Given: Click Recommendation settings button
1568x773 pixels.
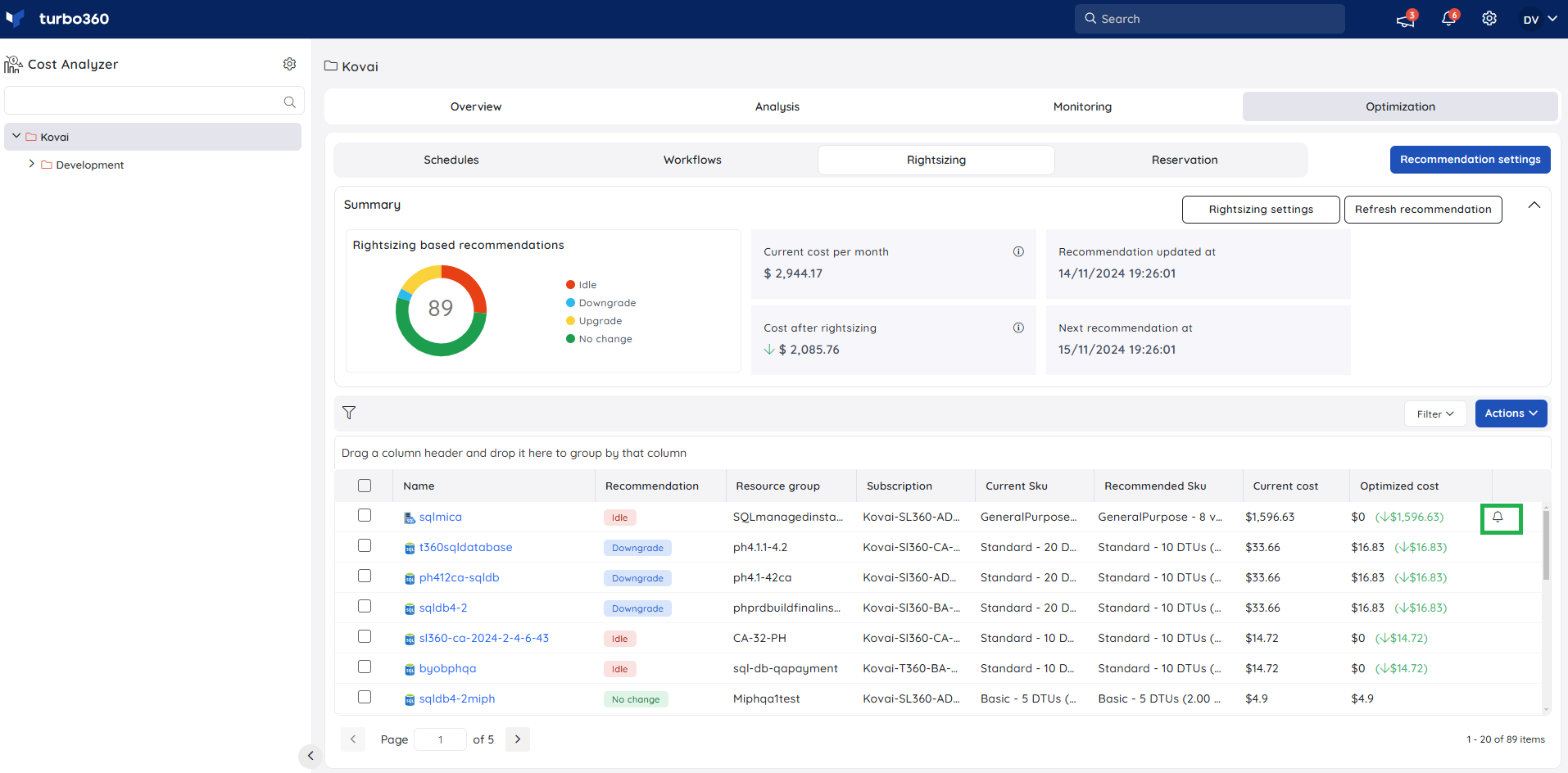Looking at the screenshot, I should point(1470,160).
